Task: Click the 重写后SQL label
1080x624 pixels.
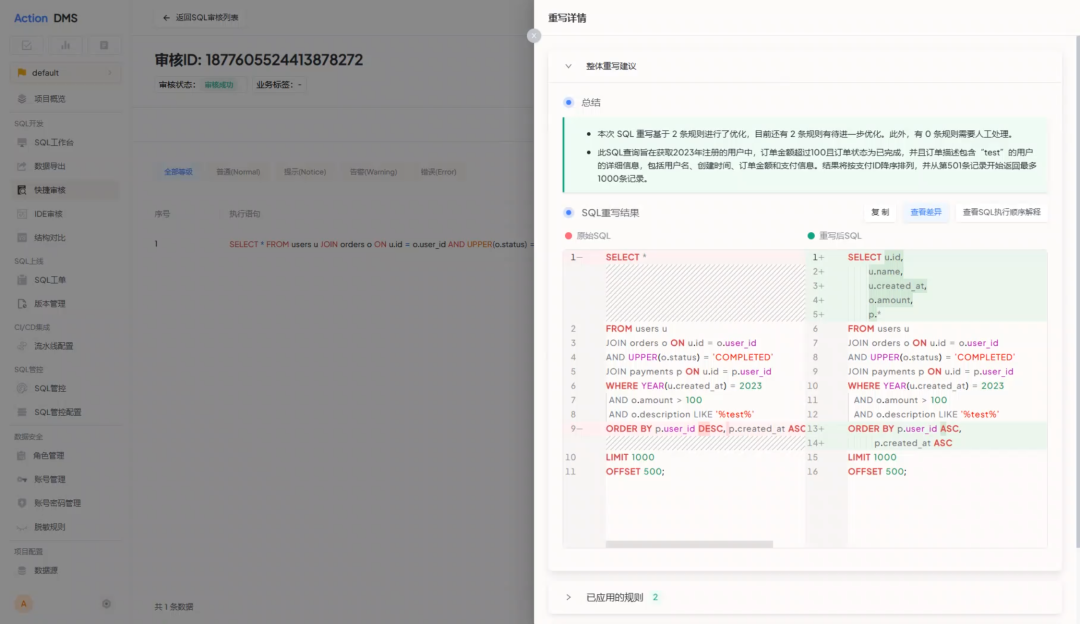Action: click(840, 236)
